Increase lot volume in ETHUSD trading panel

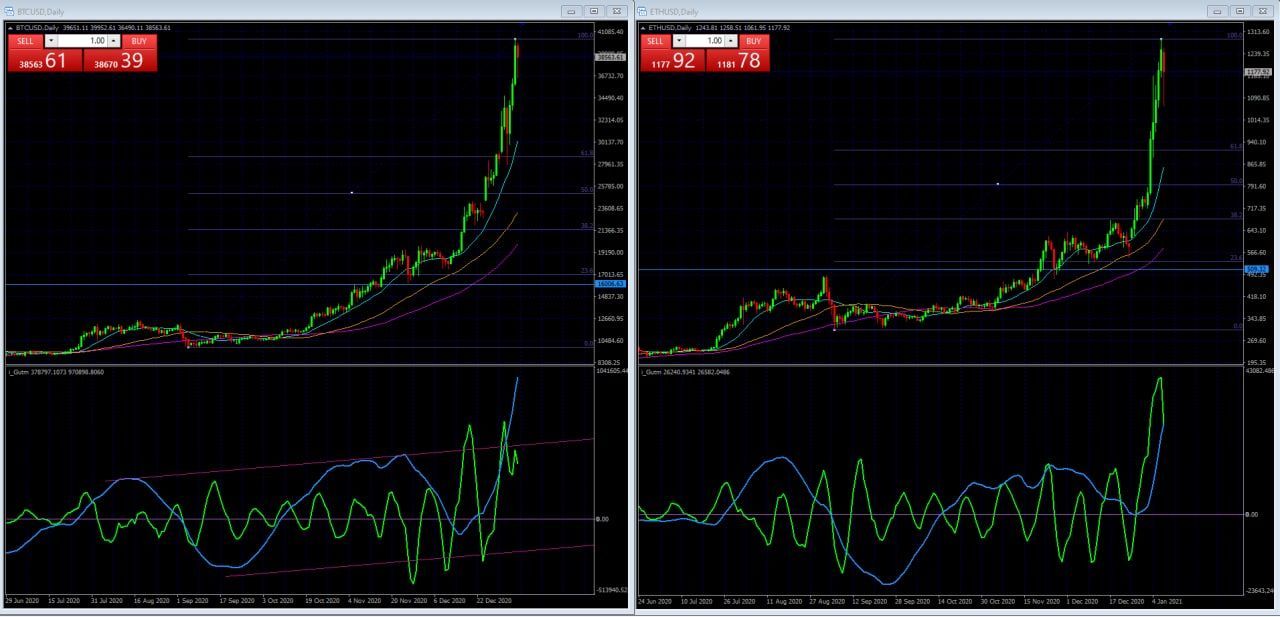click(x=730, y=41)
